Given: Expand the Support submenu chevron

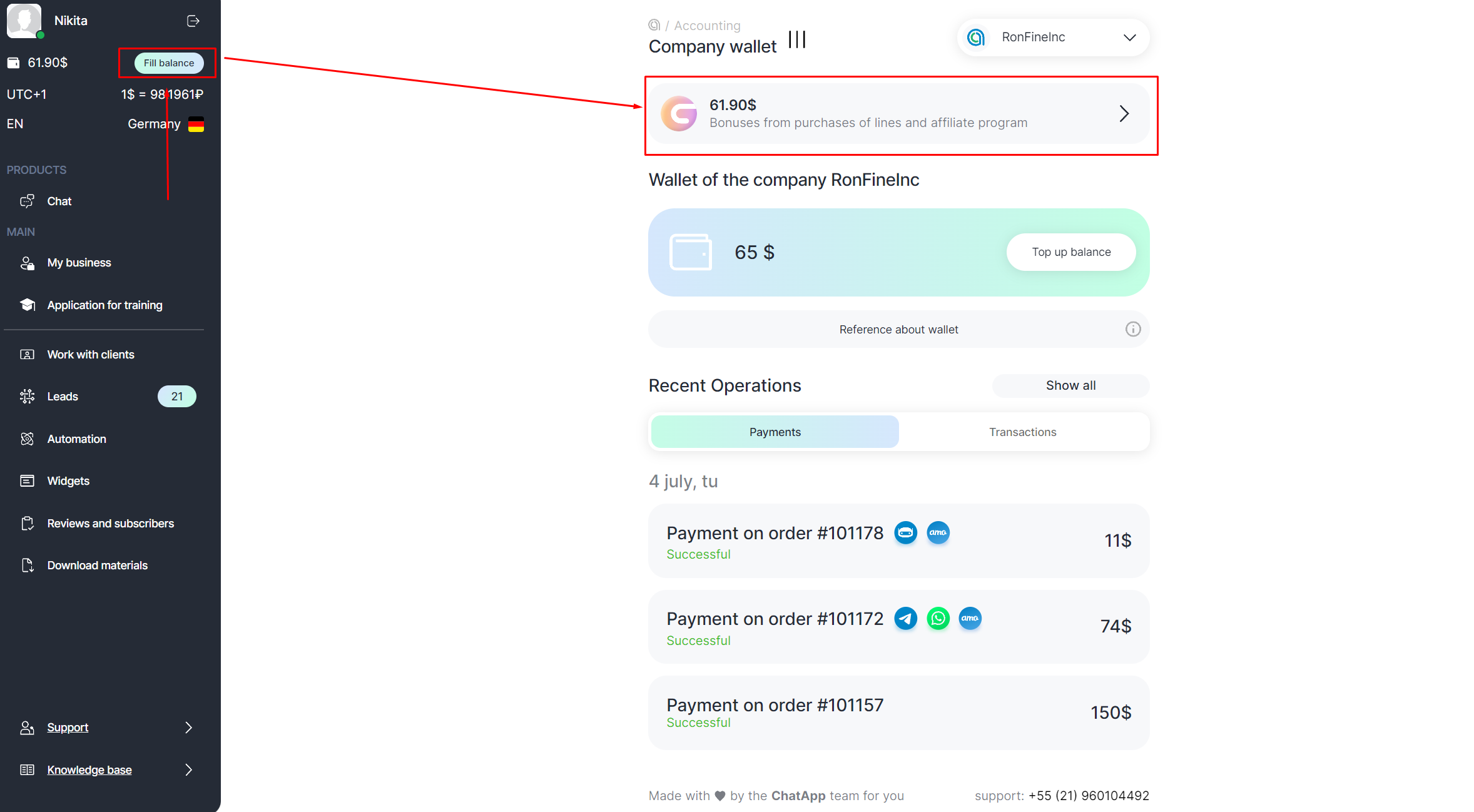Looking at the screenshot, I should [x=188, y=728].
